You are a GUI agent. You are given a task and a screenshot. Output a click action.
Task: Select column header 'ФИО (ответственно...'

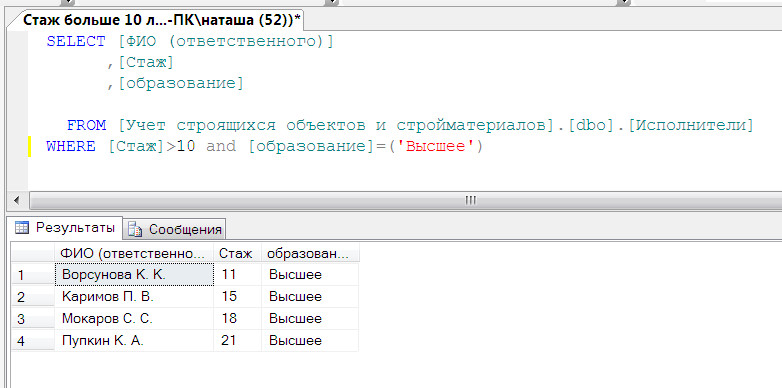[x=134, y=253]
